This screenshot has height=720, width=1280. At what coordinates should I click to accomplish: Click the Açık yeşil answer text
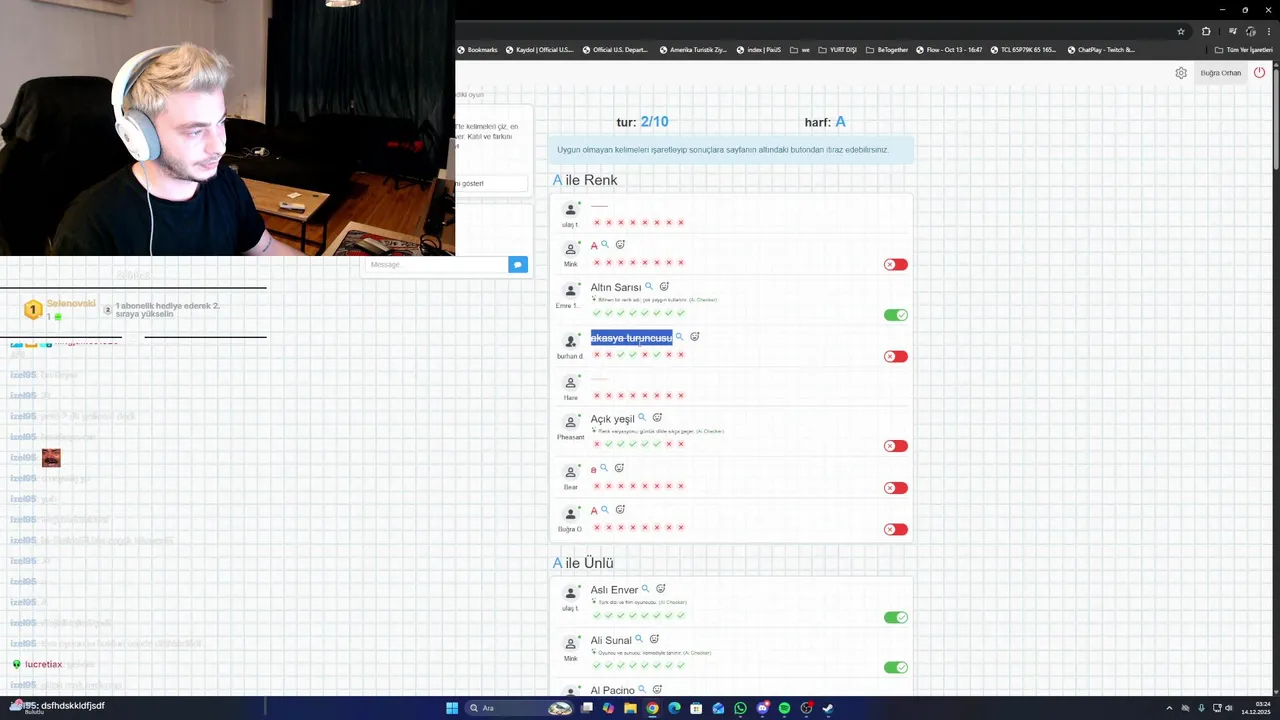pos(612,419)
